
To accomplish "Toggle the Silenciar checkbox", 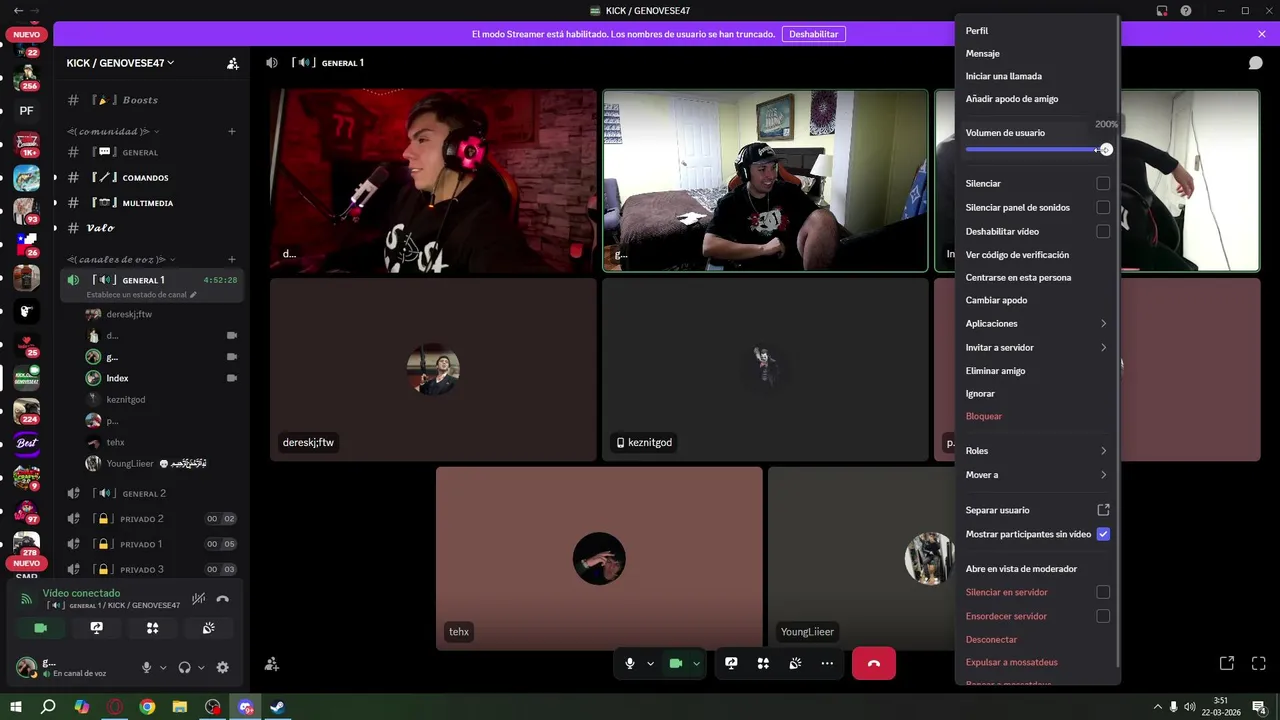I will point(1103,183).
